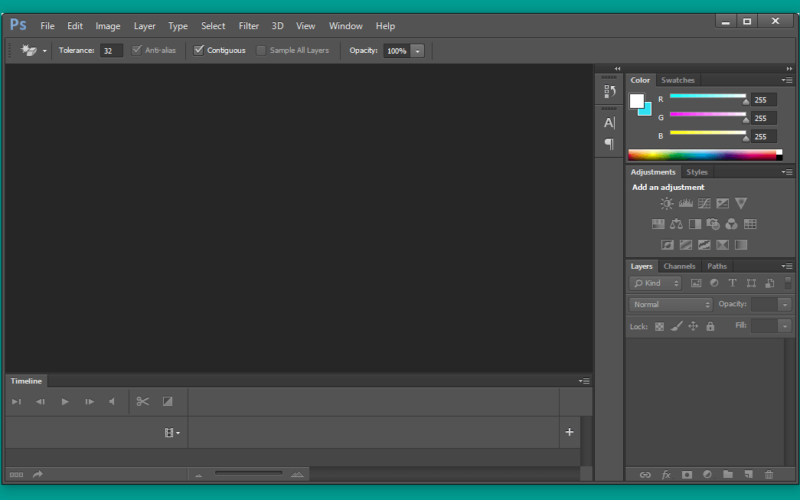The image size is (800, 500).
Task: Click the fx layer style icon
Action: coord(666,474)
